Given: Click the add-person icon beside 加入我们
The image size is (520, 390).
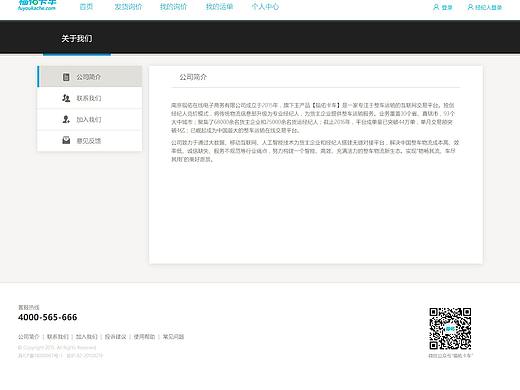Looking at the screenshot, I should [x=66, y=119].
